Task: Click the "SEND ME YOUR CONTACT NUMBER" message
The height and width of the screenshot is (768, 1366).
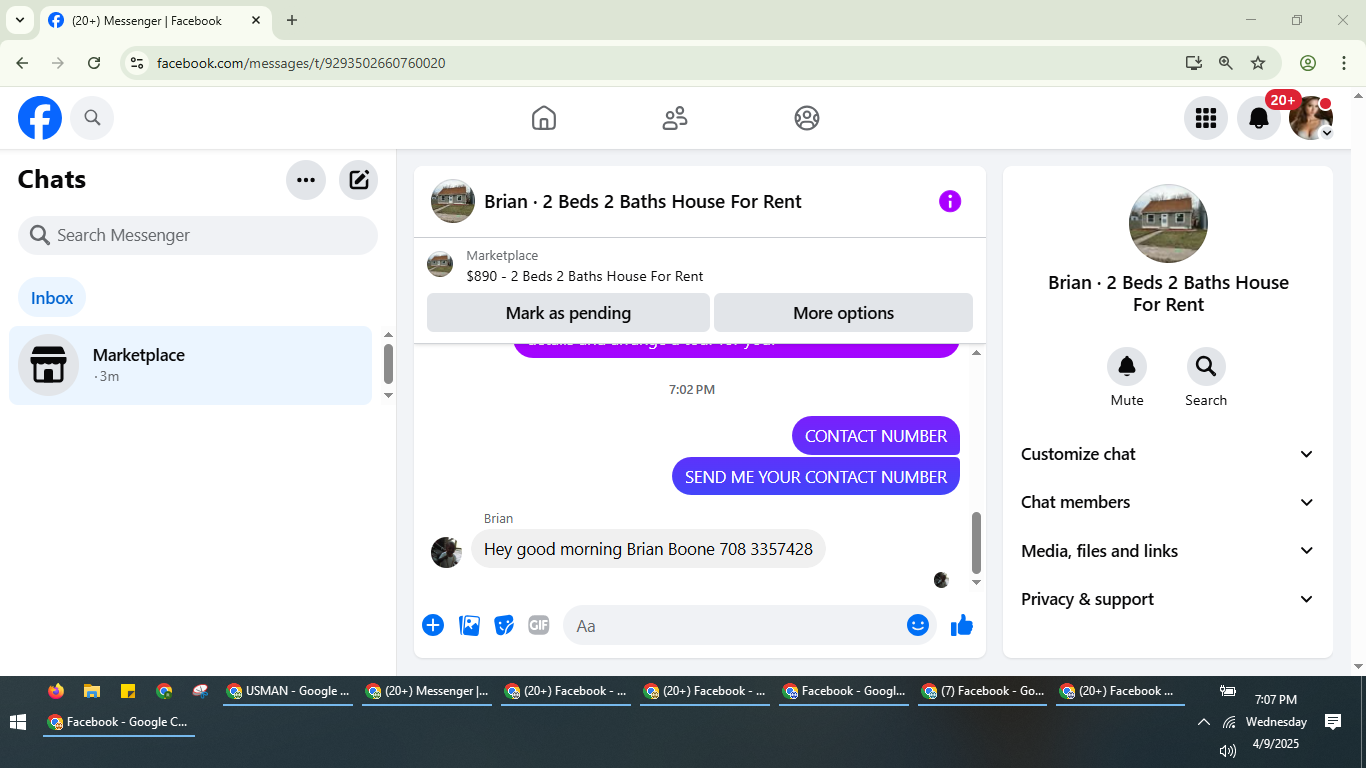Action: (816, 477)
